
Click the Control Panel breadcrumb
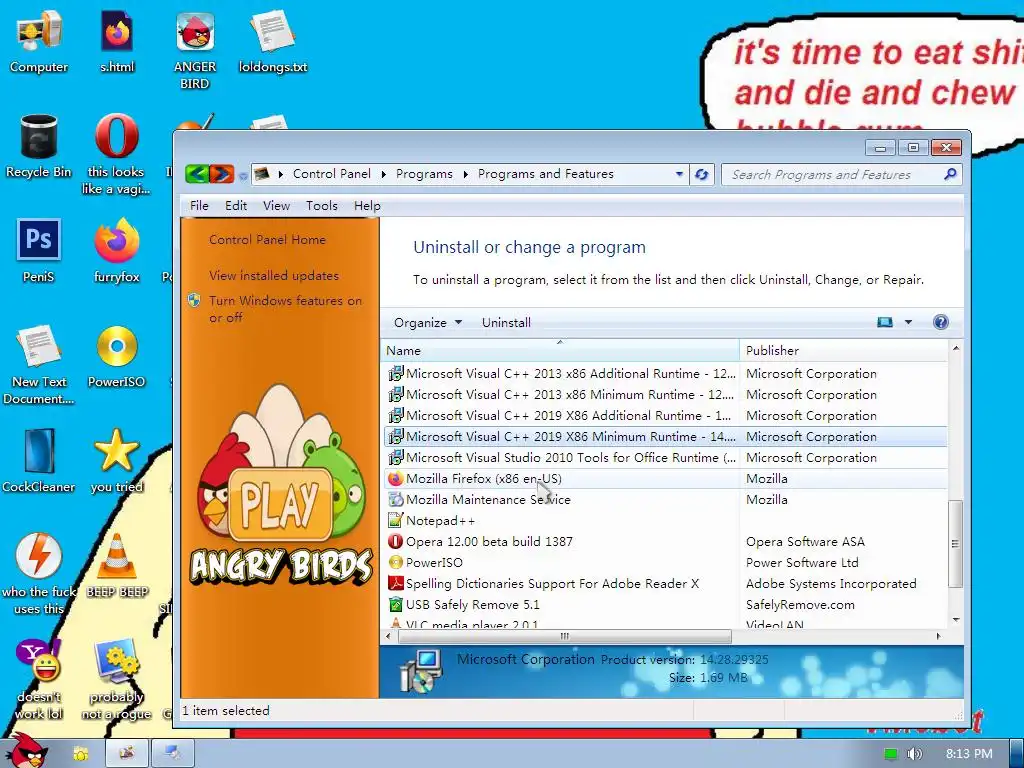(332, 174)
